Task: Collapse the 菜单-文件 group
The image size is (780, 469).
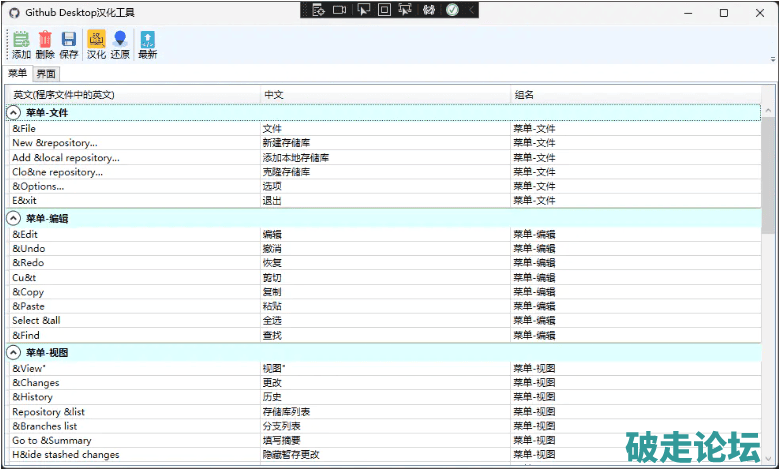Action: pos(14,113)
